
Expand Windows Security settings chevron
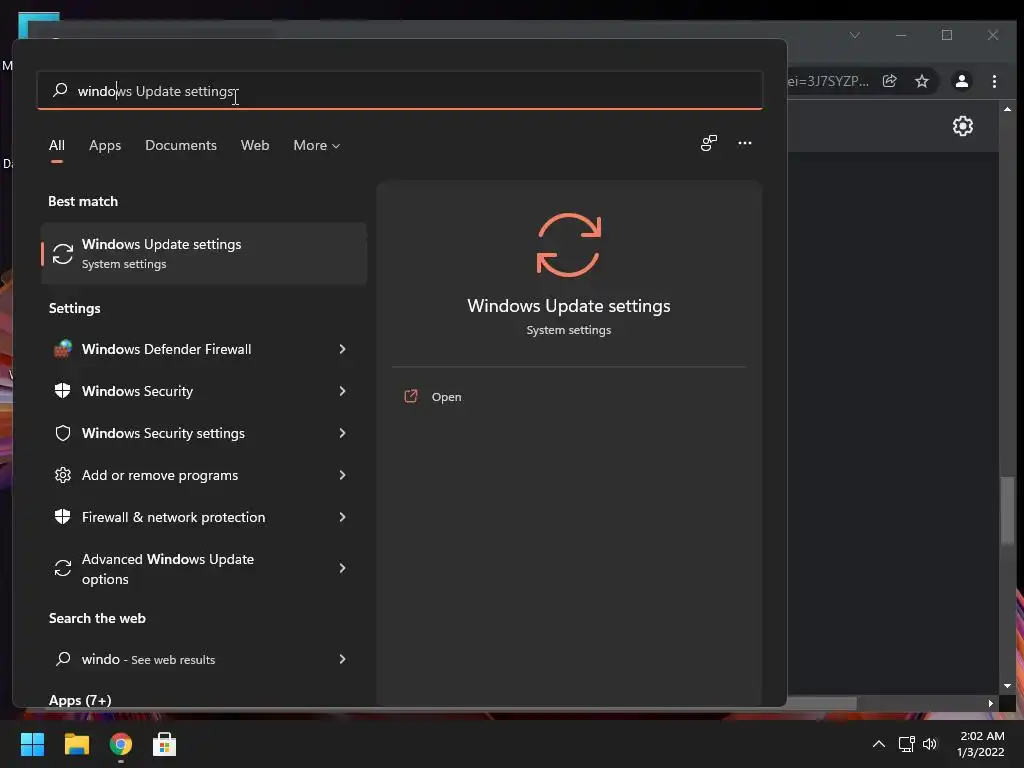point(342,433)
